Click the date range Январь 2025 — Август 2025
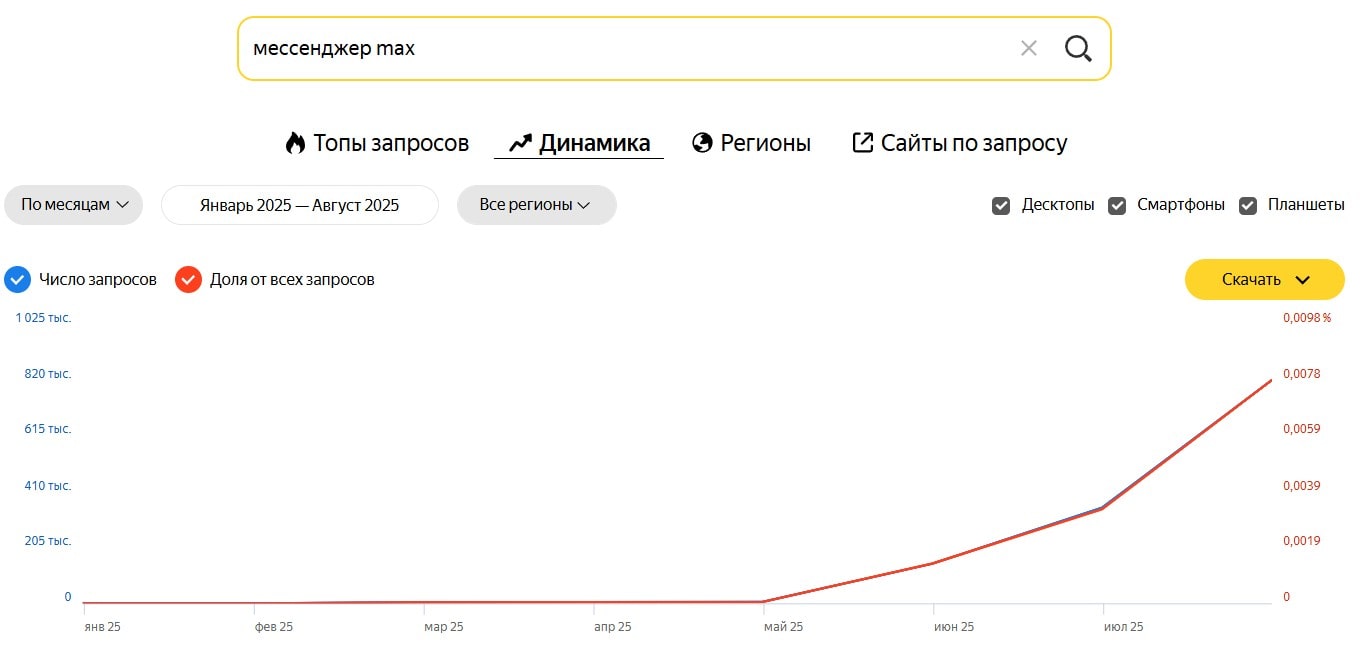Viewport: 1367px width, 656px height. [x=300, y=205]
